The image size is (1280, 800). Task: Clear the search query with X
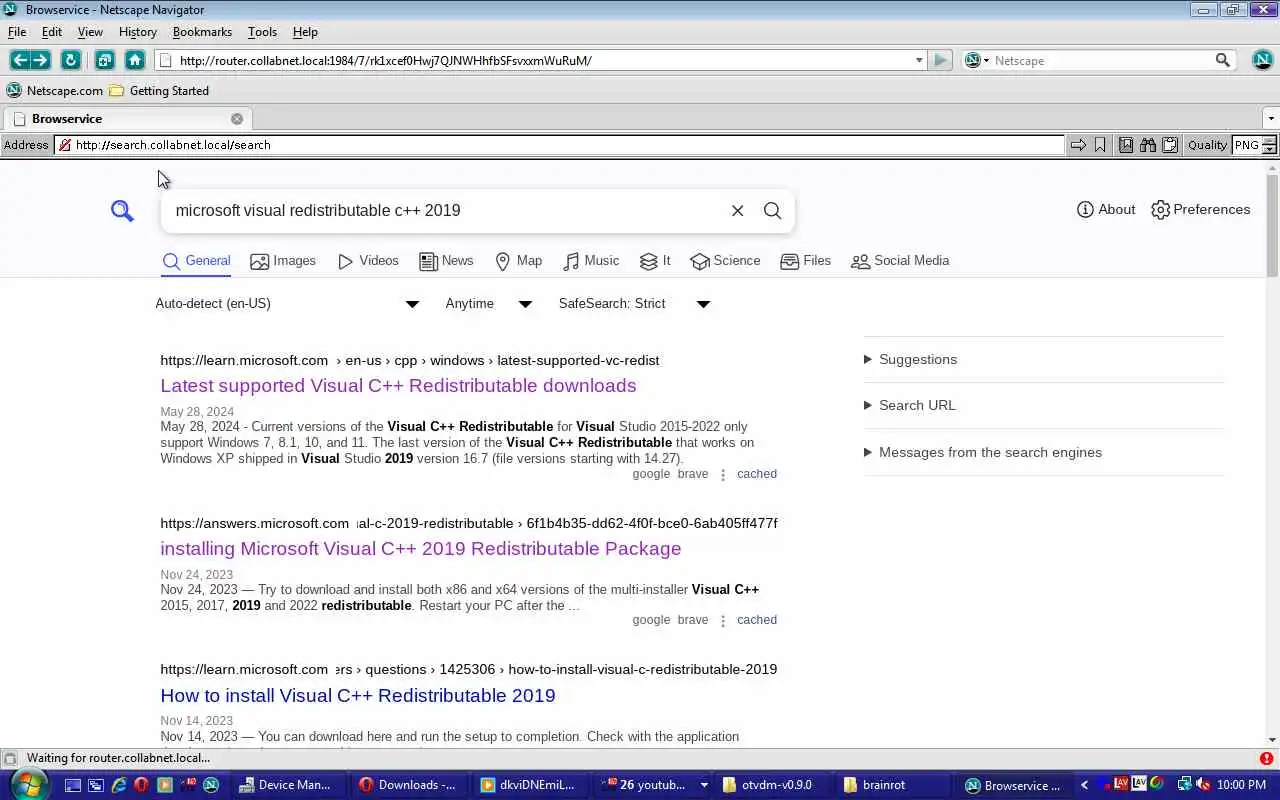tap(737, 210)
